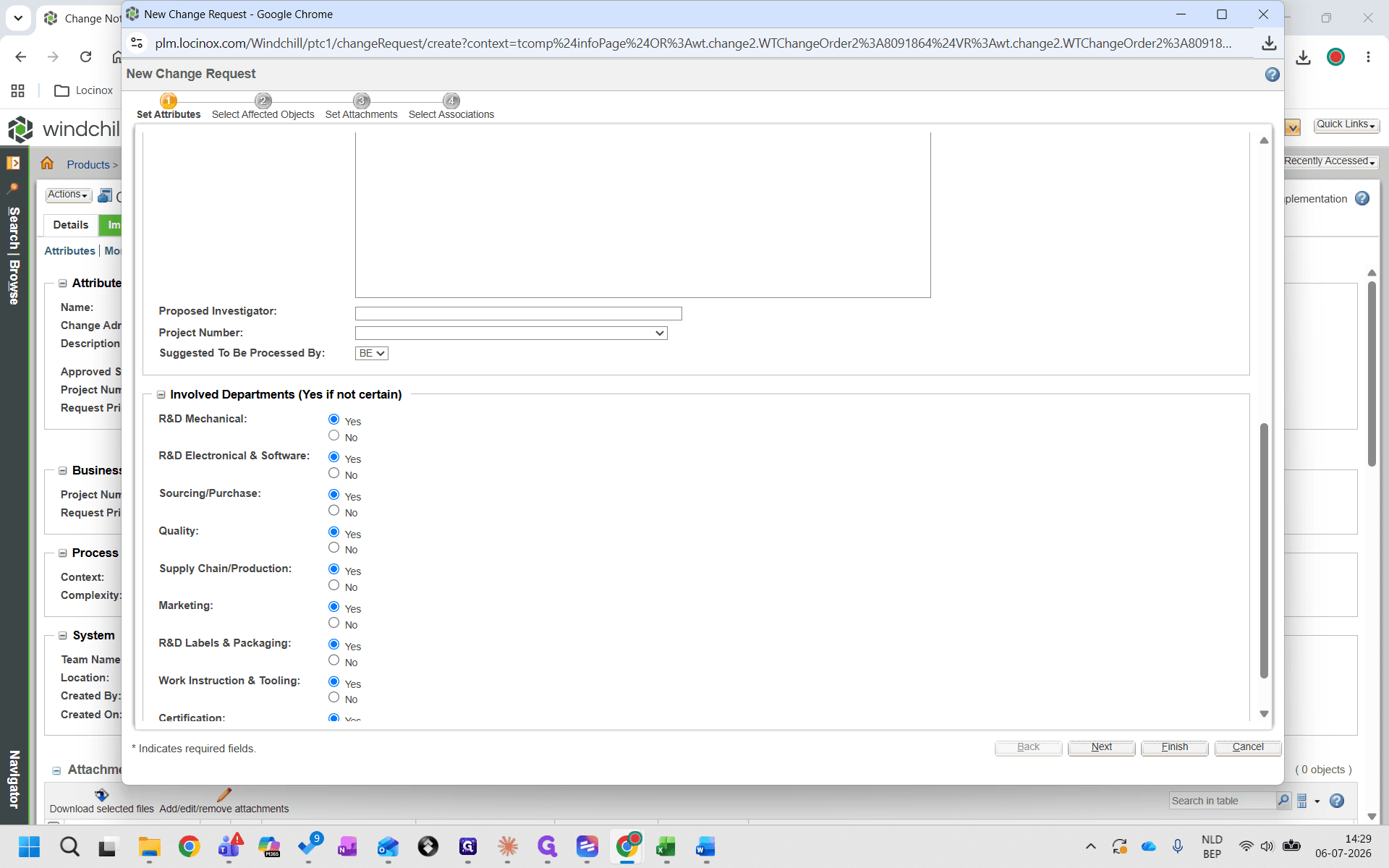Click wizard step 3 Set Attachments icon
Image resolution: width=1389 pixels, height=868 pixels.
tap(361, 101)
